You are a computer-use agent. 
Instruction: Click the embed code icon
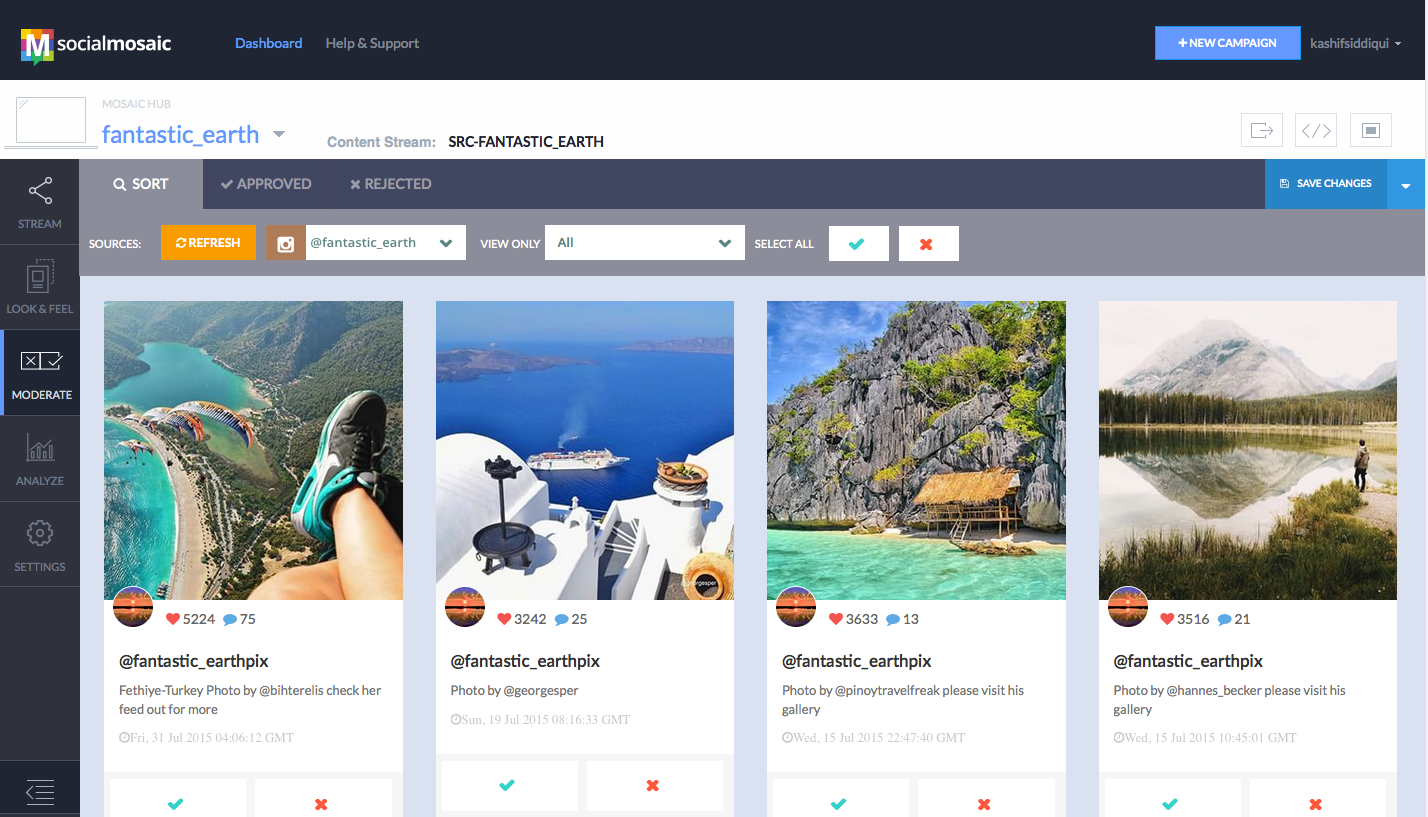(x=1315, y=130)
